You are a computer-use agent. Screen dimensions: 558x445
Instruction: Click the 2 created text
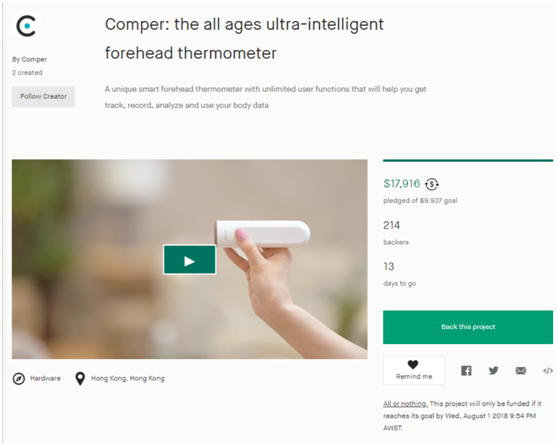[x=27, y=73]
